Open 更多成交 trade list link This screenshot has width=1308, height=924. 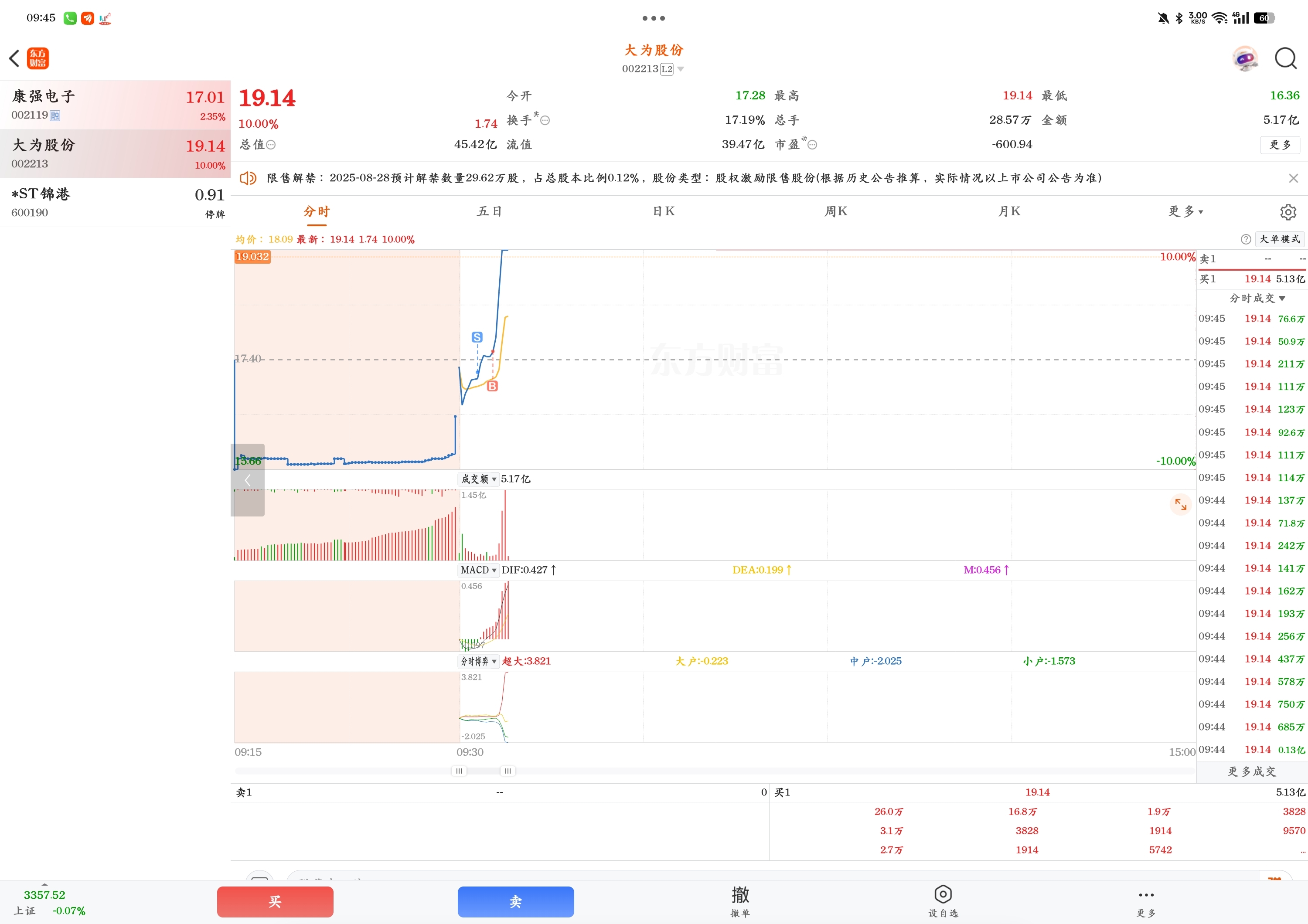pyautogui.click(x=1252, y=771)
